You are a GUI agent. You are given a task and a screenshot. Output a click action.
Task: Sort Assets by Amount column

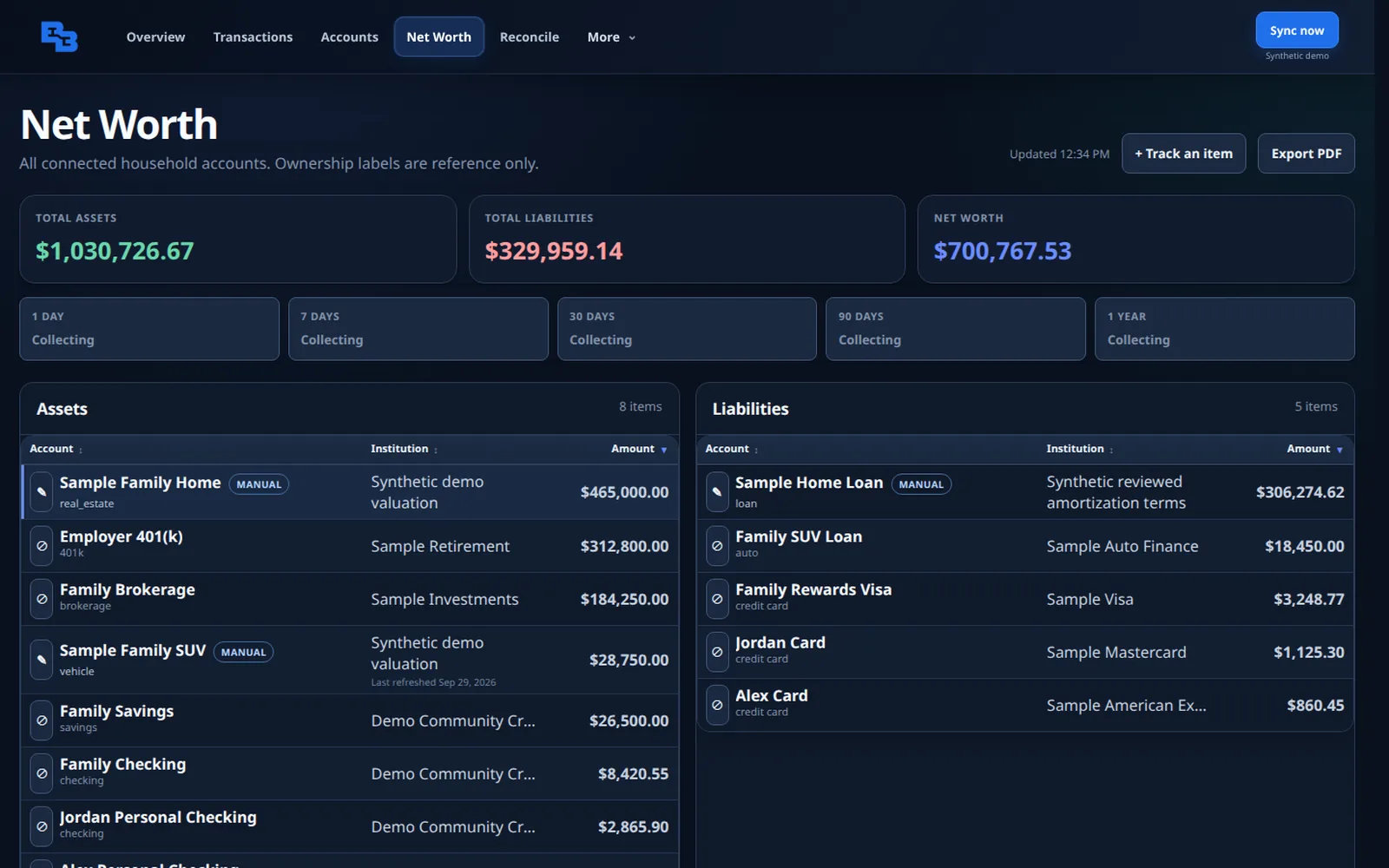click(x=639, y=449)
